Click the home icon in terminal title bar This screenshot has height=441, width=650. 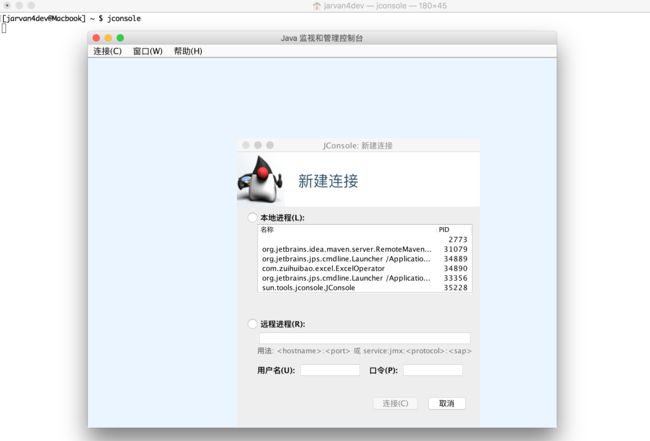[317, 6]
